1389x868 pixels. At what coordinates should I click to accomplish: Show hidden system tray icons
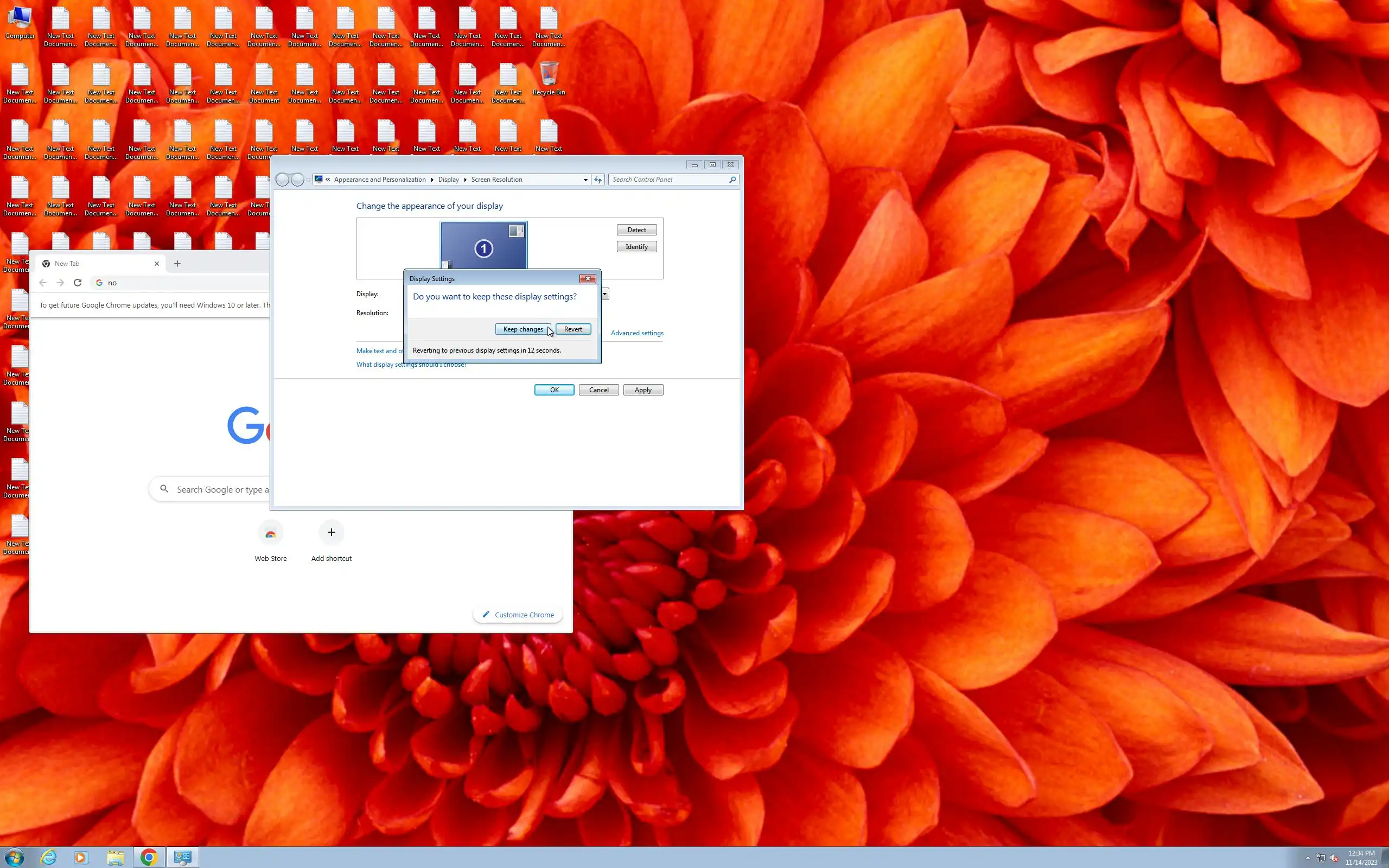(1308, 858)
